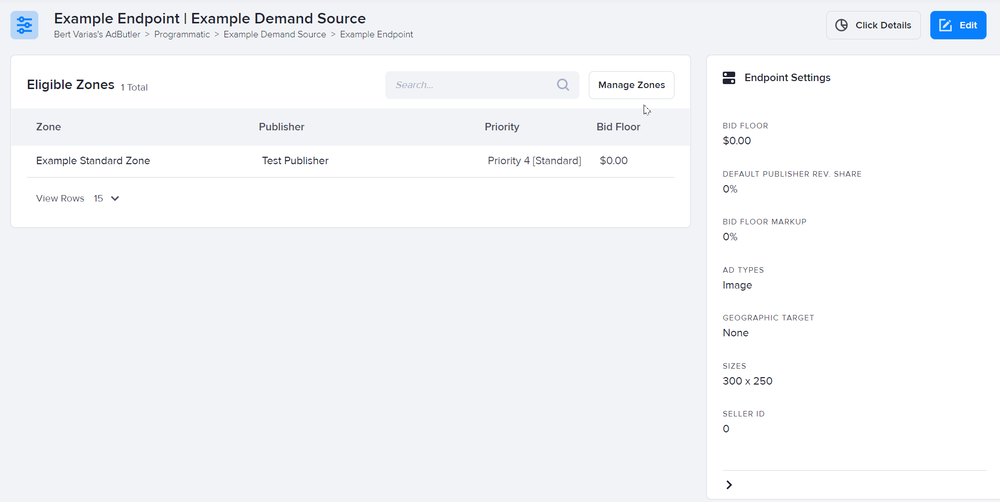This screenshot has width=1000, height=502.
Task: Select Example Endpoint breadcrumb
Action: click(x=376, y=34)
